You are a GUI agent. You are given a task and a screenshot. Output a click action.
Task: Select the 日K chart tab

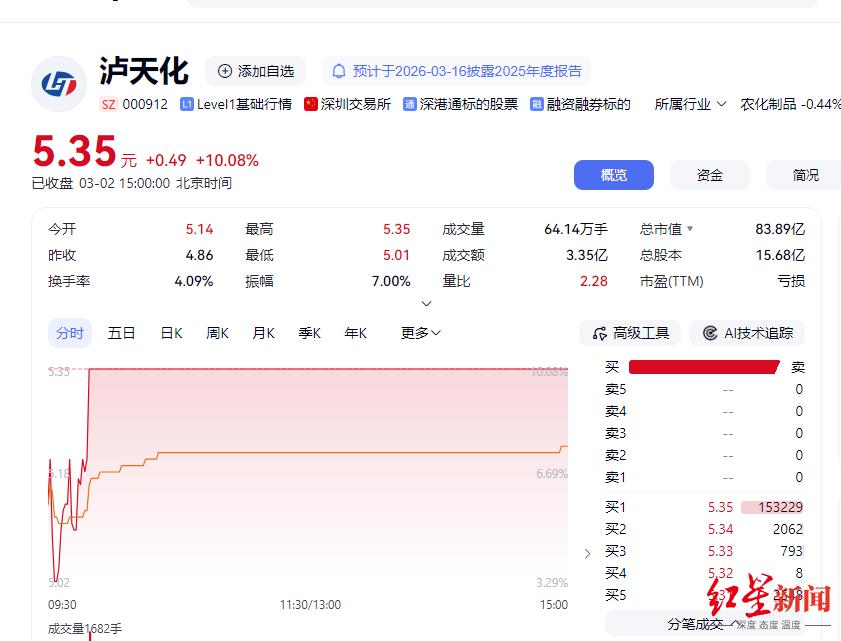click(x=172, y=333)
